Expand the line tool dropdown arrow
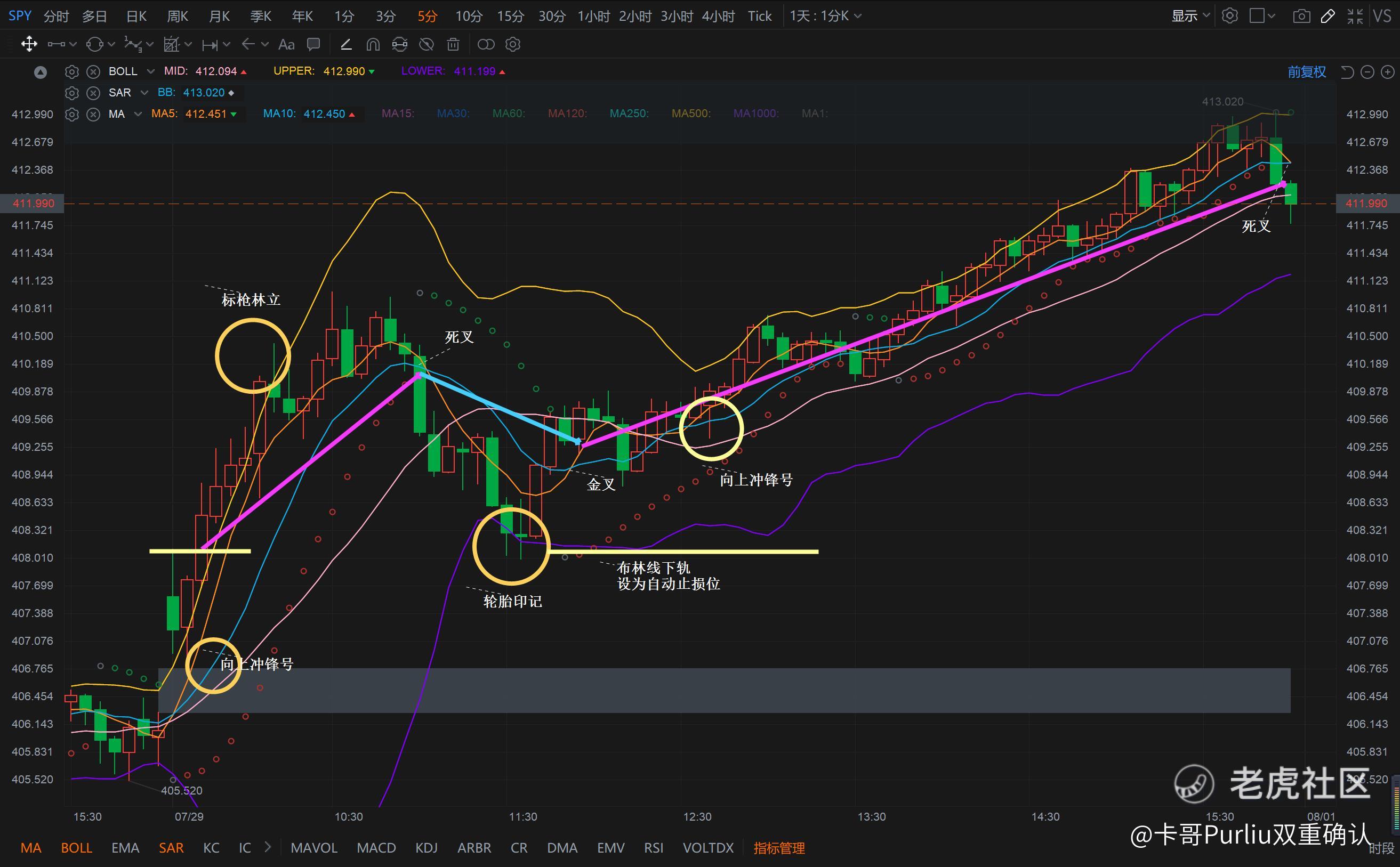The height and width of the screenshot is (867, 1400). 73,44
